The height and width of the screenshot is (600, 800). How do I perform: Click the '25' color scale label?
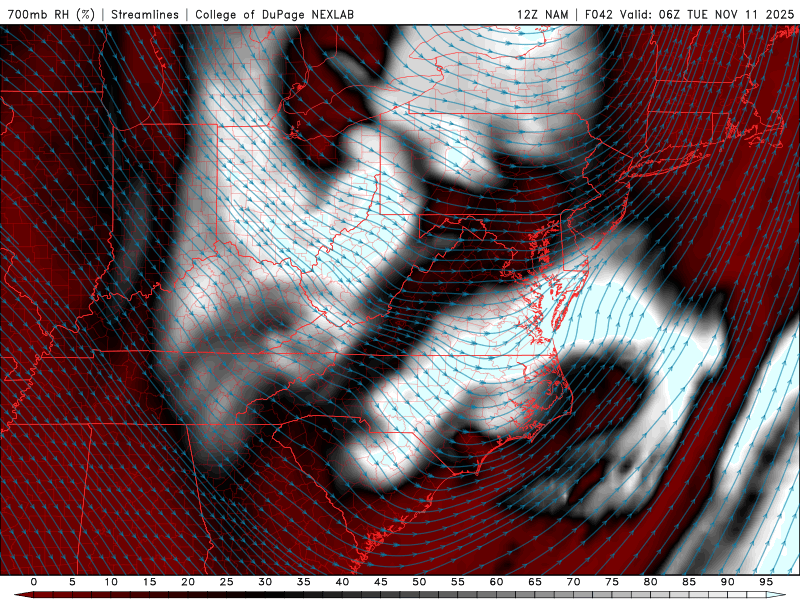point(227,582)
